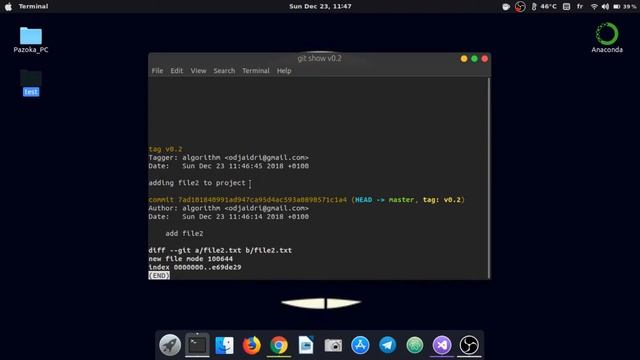640x360 pixels.
Task: Click the '(END)' pager marker
Action: click(x=159, y=276)
